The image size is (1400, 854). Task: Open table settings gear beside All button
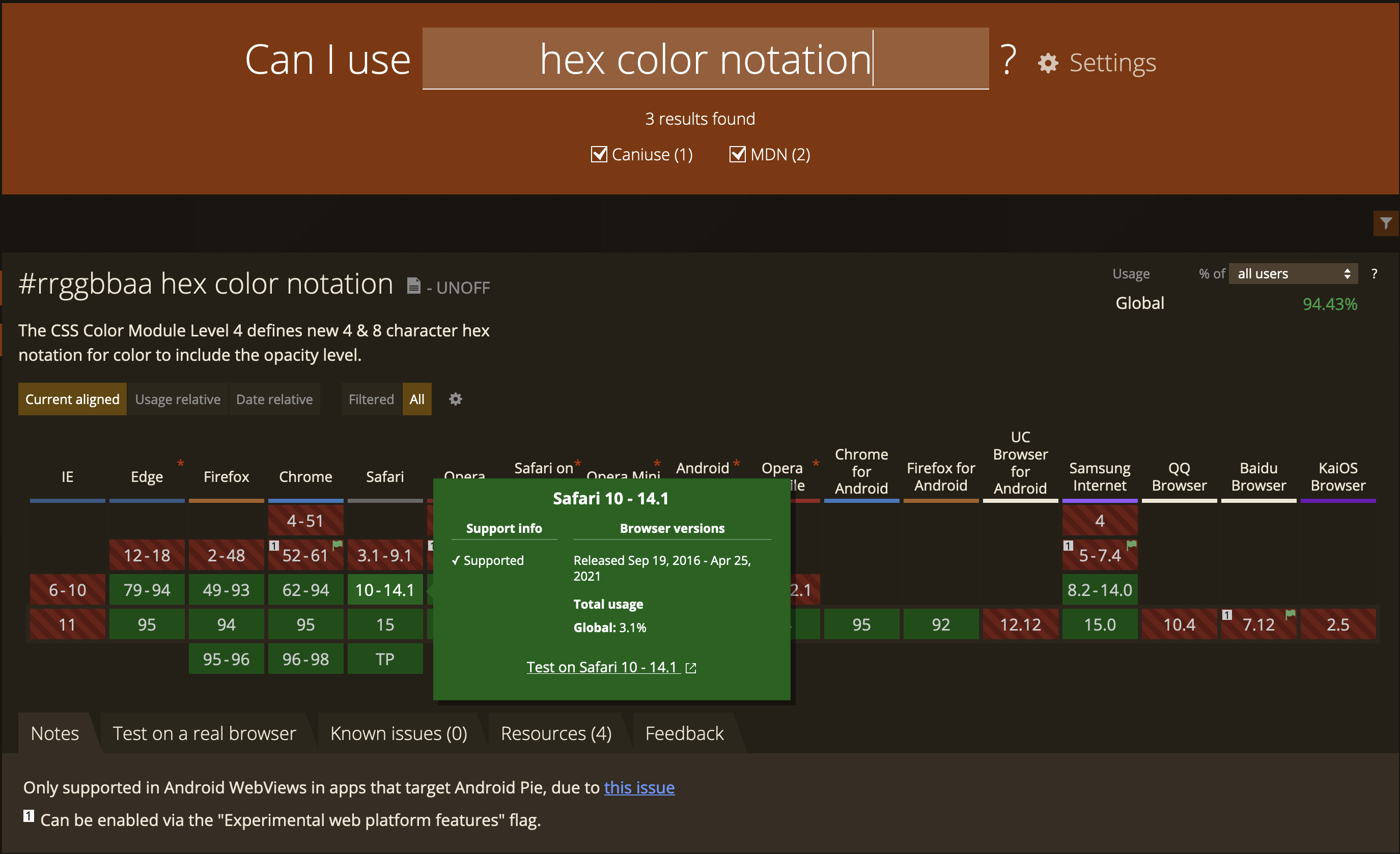click(x=455, y=399)
